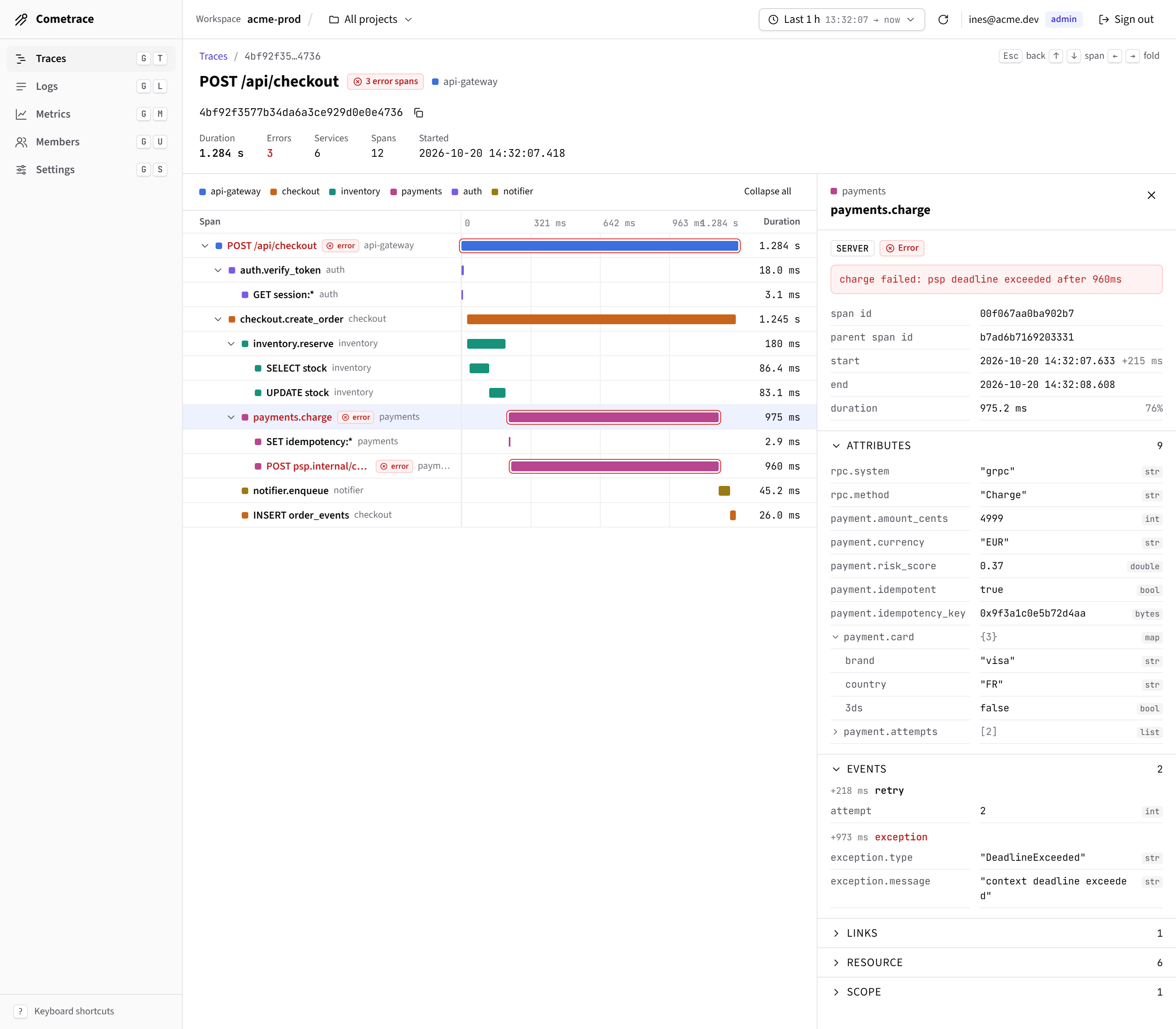Viewport: 1176px width, 1029px height.
Task: Click Collapse all button
Action: click(767, 191)
